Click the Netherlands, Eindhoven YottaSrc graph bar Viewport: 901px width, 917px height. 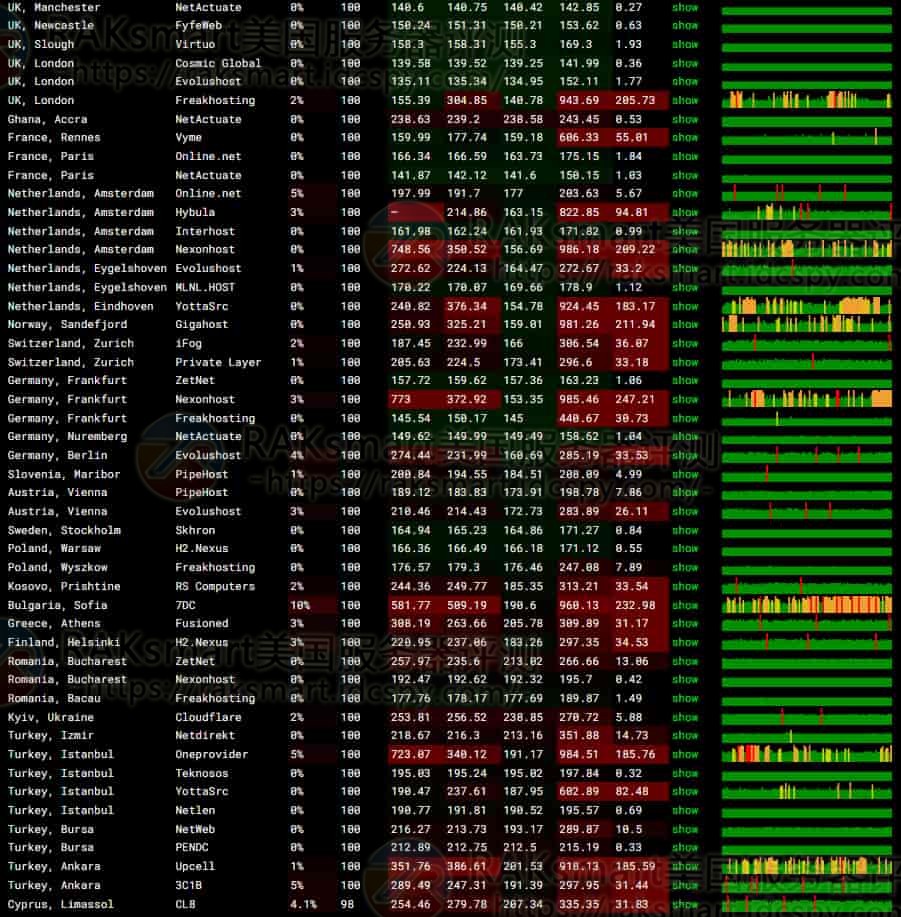pyautogui.click(x=806, y=306)
